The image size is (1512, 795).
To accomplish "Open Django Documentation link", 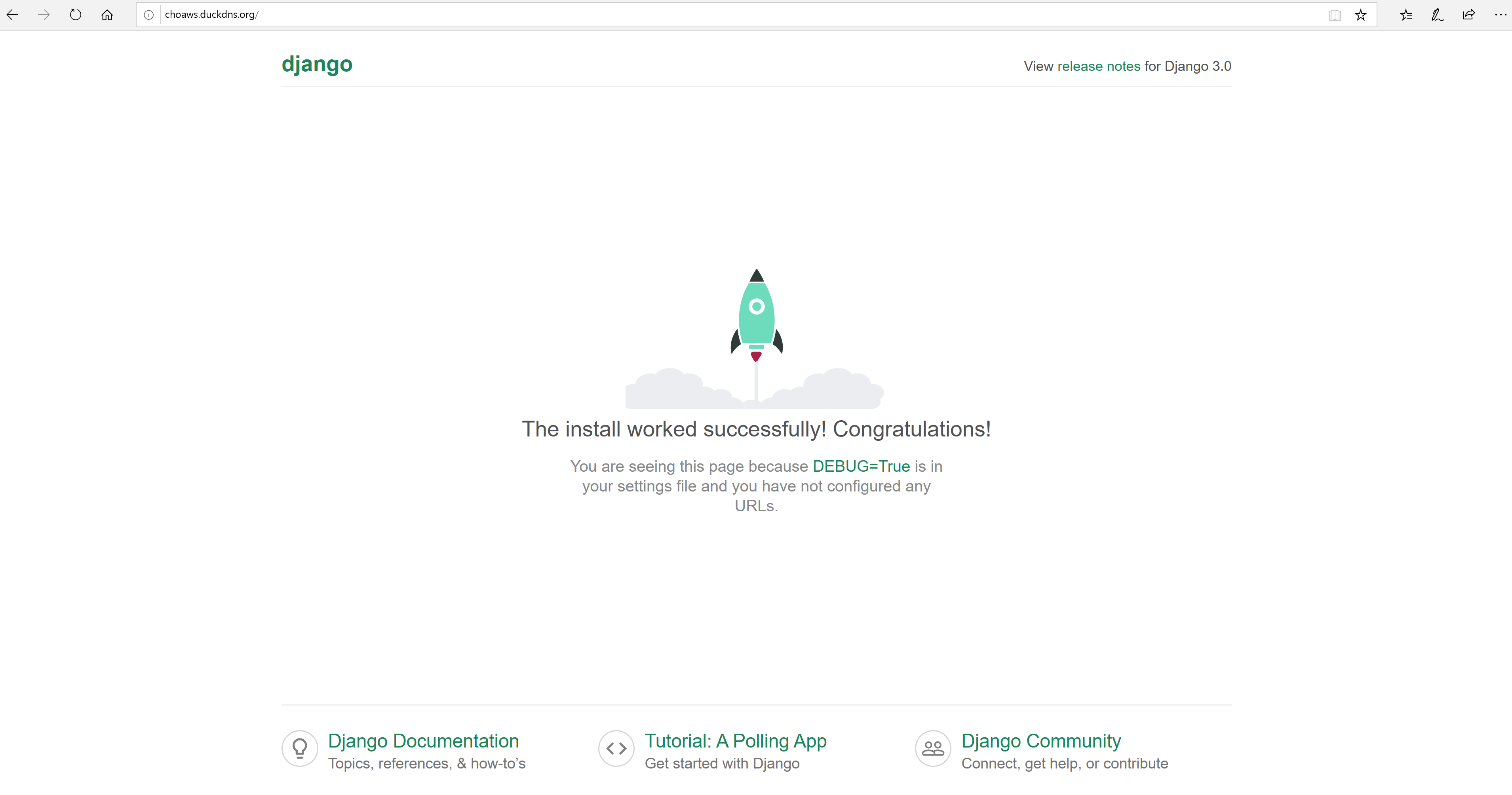I will (x=423, y=741).
